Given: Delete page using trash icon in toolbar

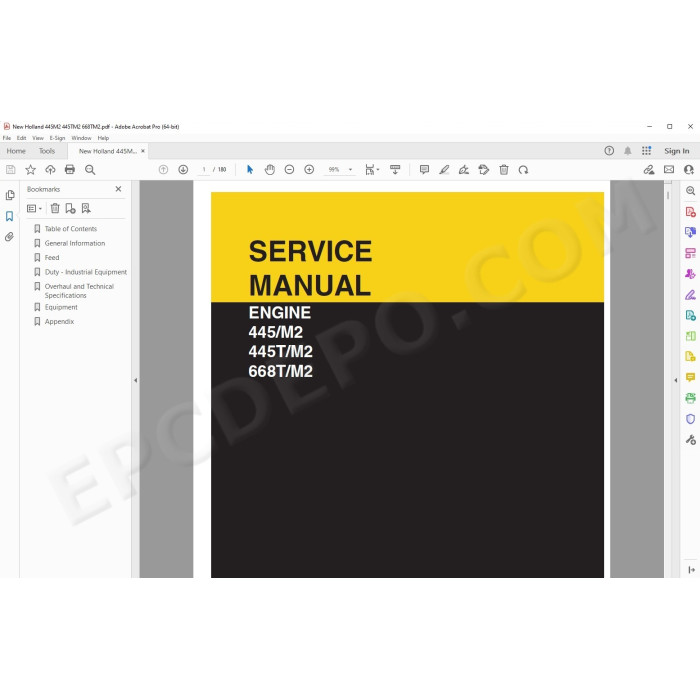Looking at the screenshot, I should click(504, 170).
